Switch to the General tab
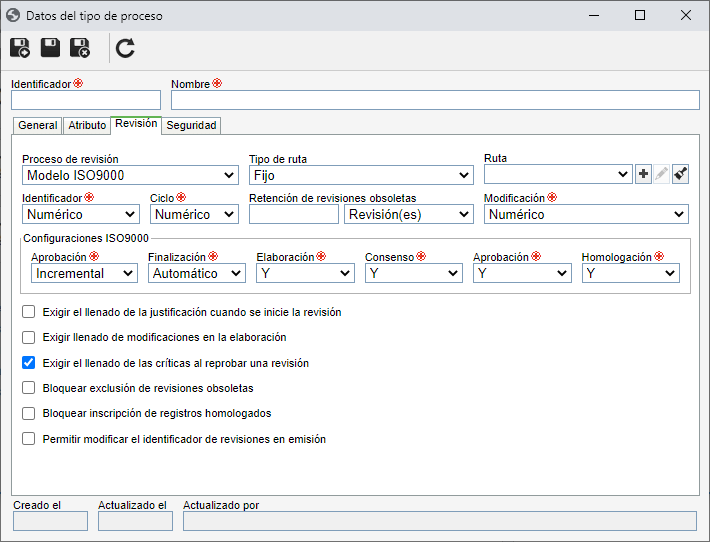This screenshot has height=542, width=710. tap(38, 125)
